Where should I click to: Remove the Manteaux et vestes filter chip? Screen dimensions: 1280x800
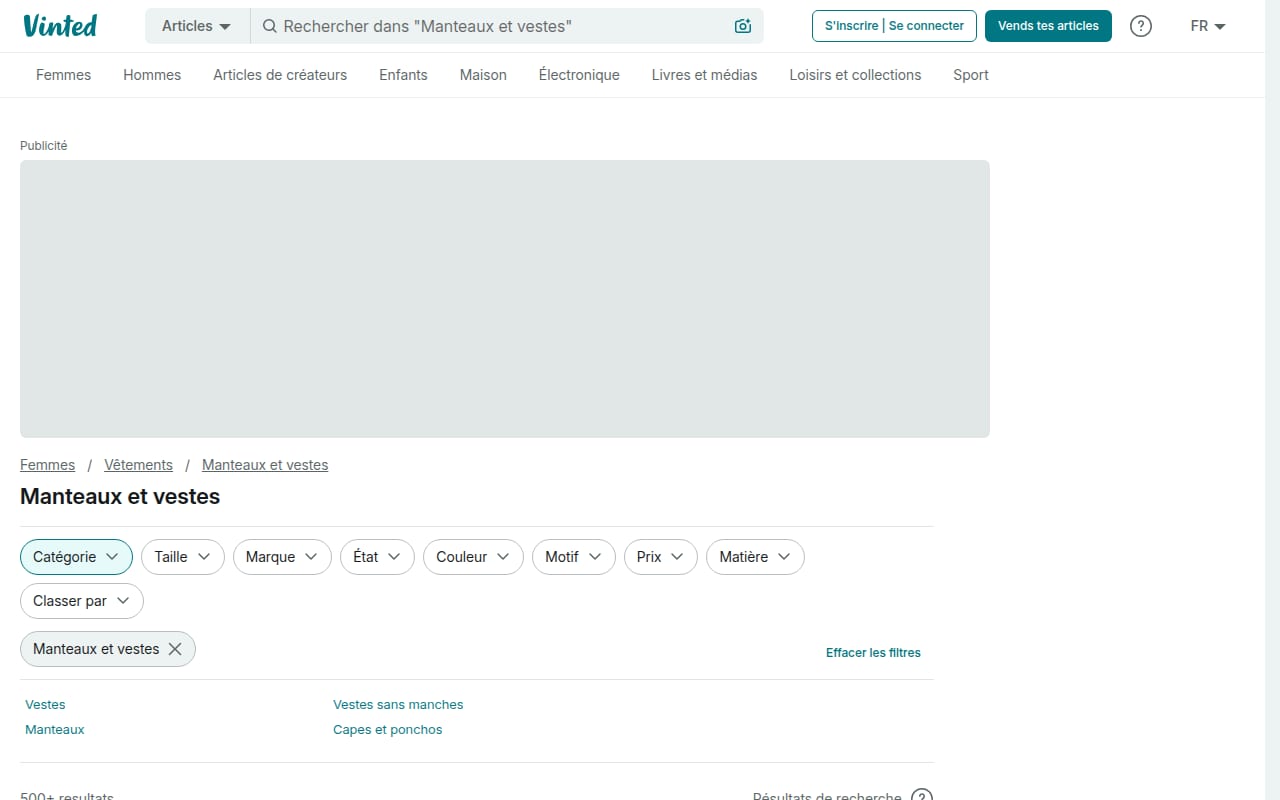175,649
